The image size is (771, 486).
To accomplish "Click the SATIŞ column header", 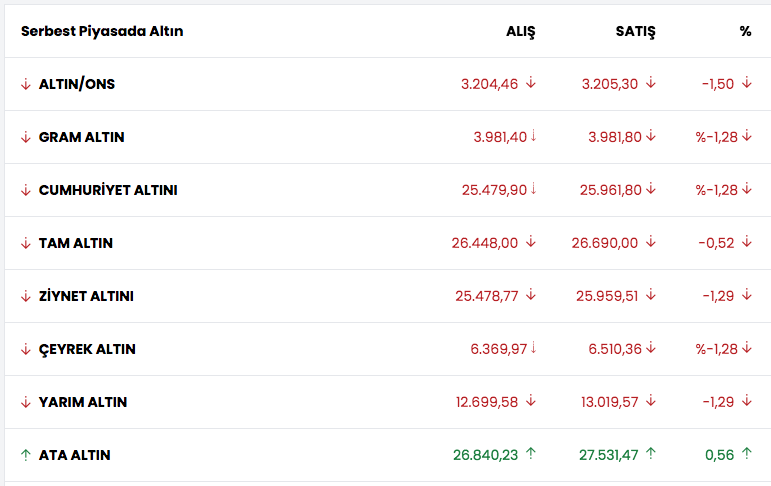I will coord(635,31).
